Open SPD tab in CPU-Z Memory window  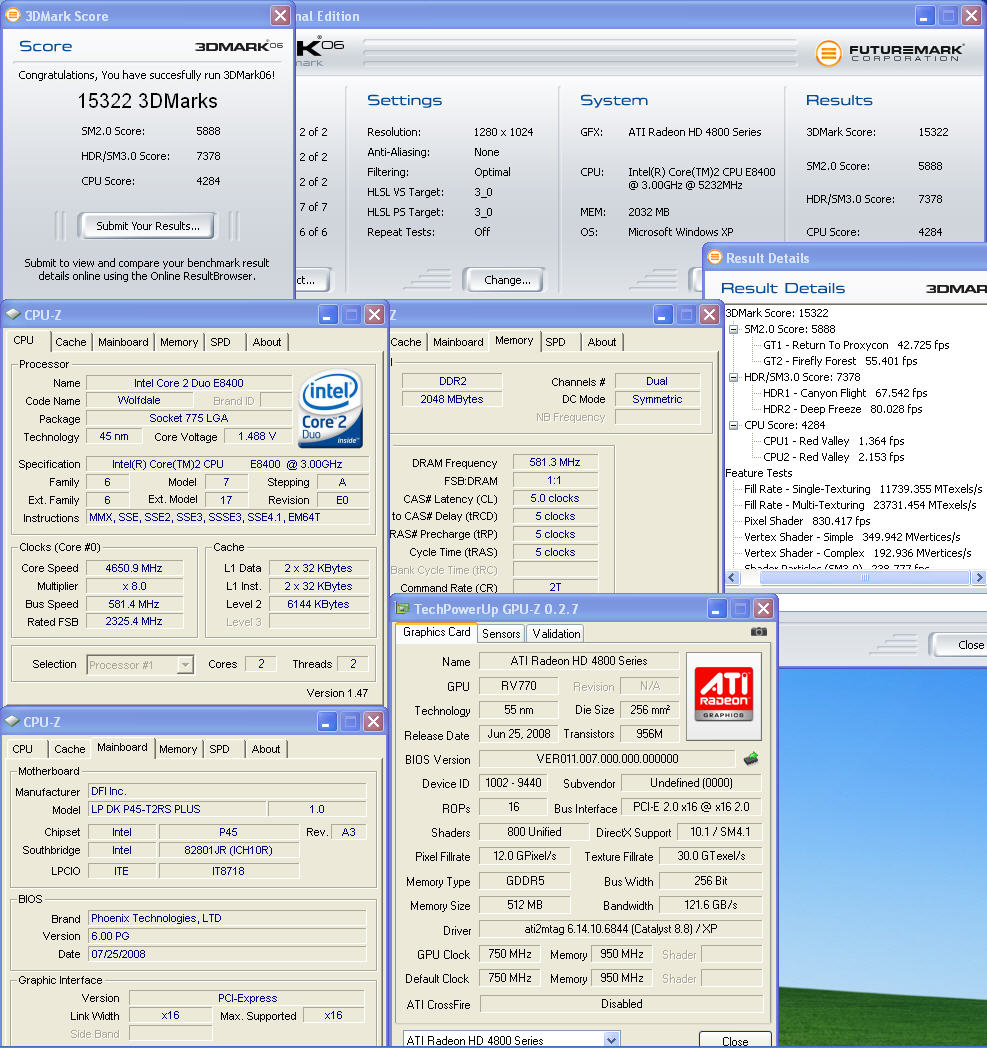point(555,342)
